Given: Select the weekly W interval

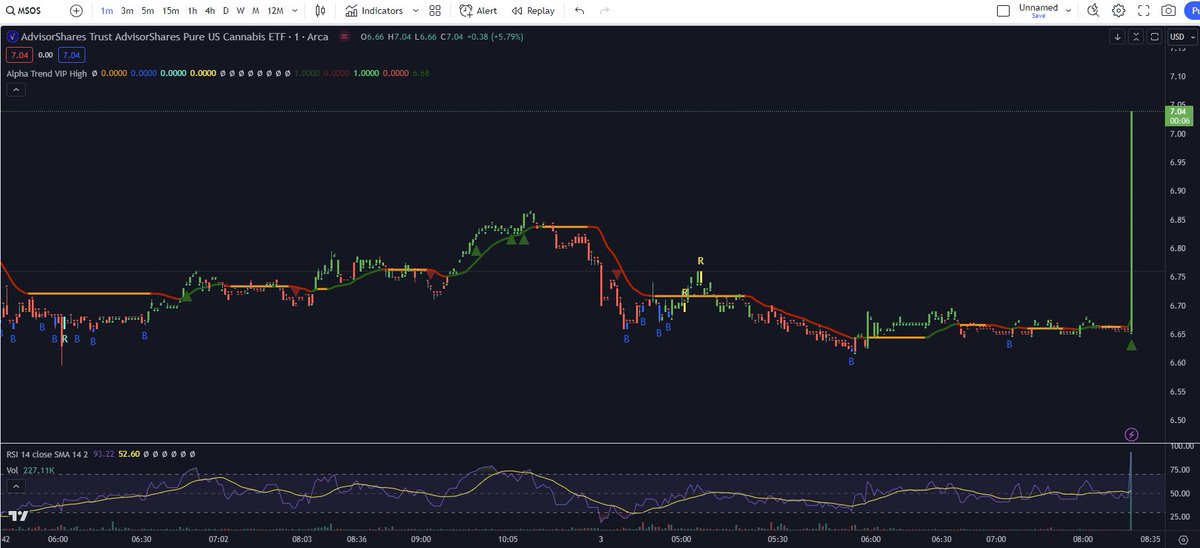Looking at the screenshot, I should [240, 11].
